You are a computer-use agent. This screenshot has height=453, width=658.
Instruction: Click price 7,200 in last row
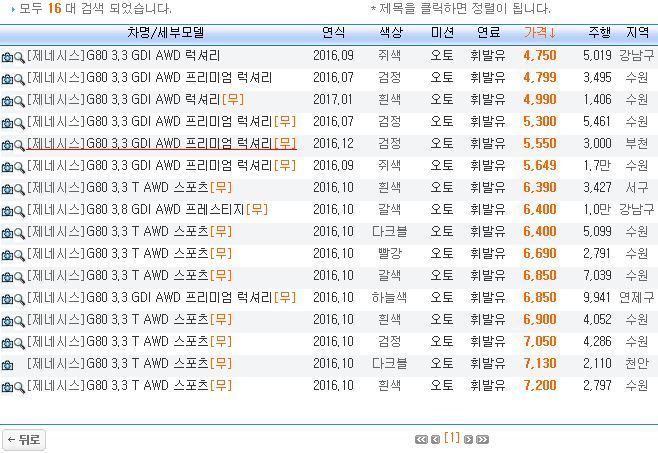click(540, 385)
